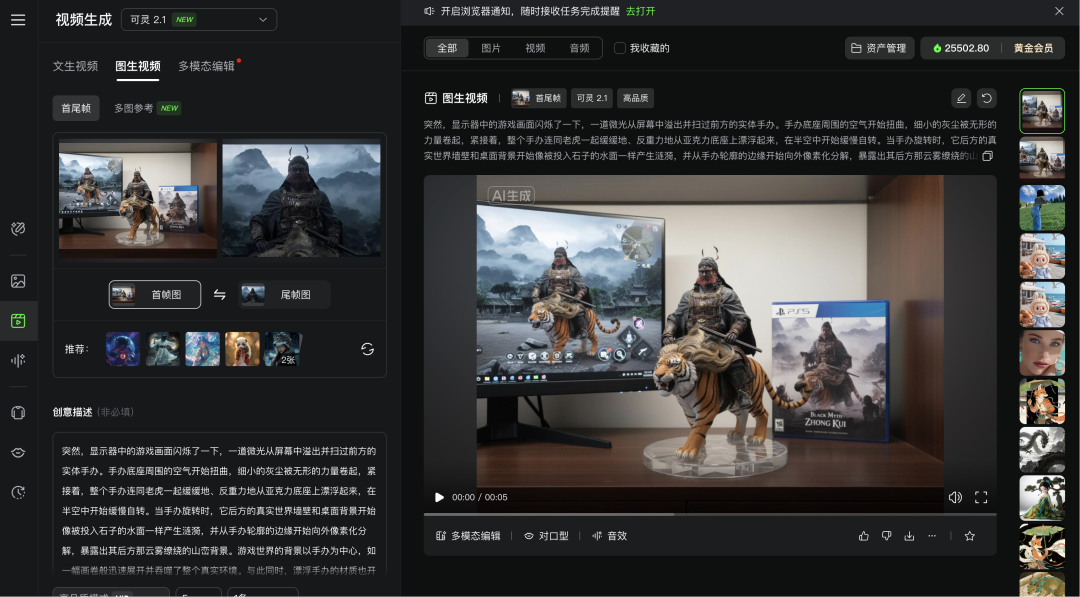1080x597 pixels.
Task: Click the 黄金会员 membership label
Action: pos(1033,48)
